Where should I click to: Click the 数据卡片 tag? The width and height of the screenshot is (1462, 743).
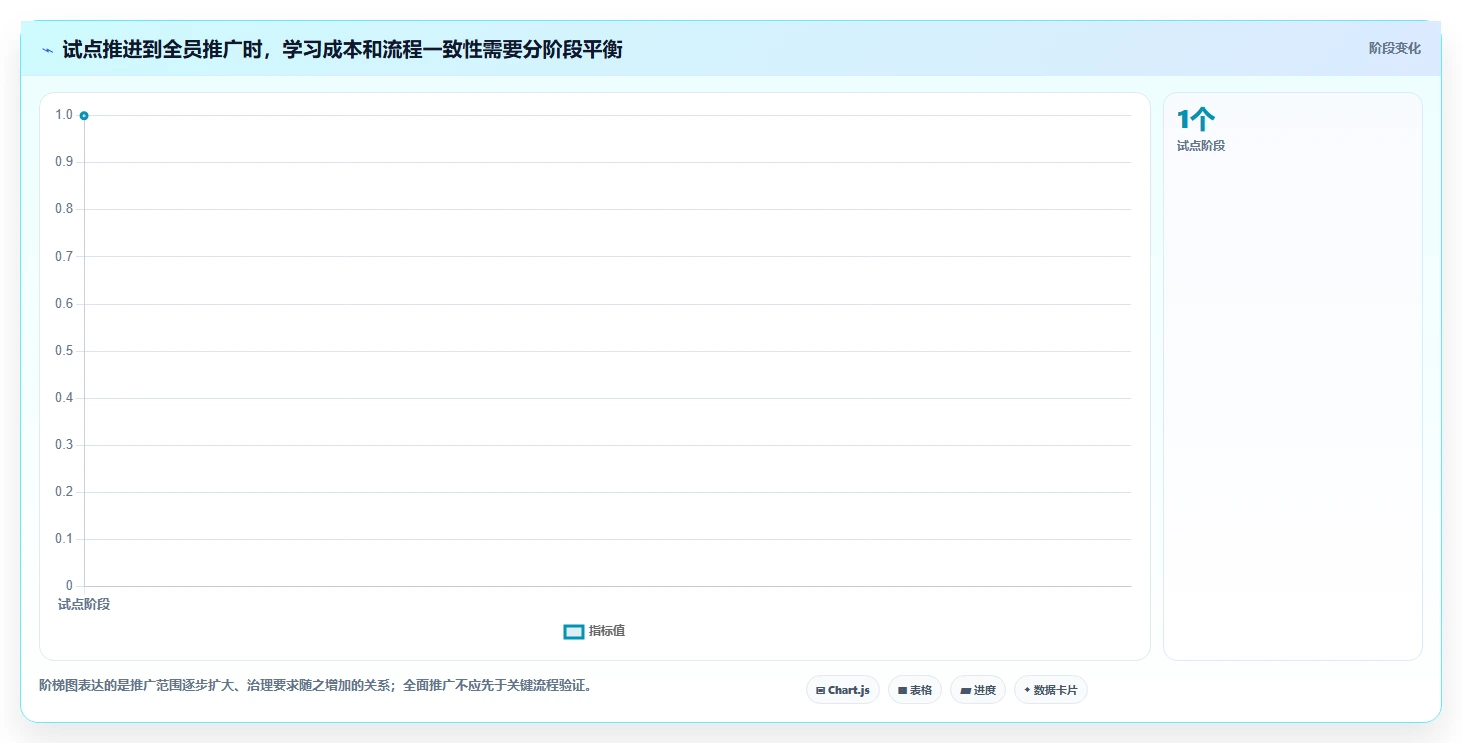click(1051, 690)
